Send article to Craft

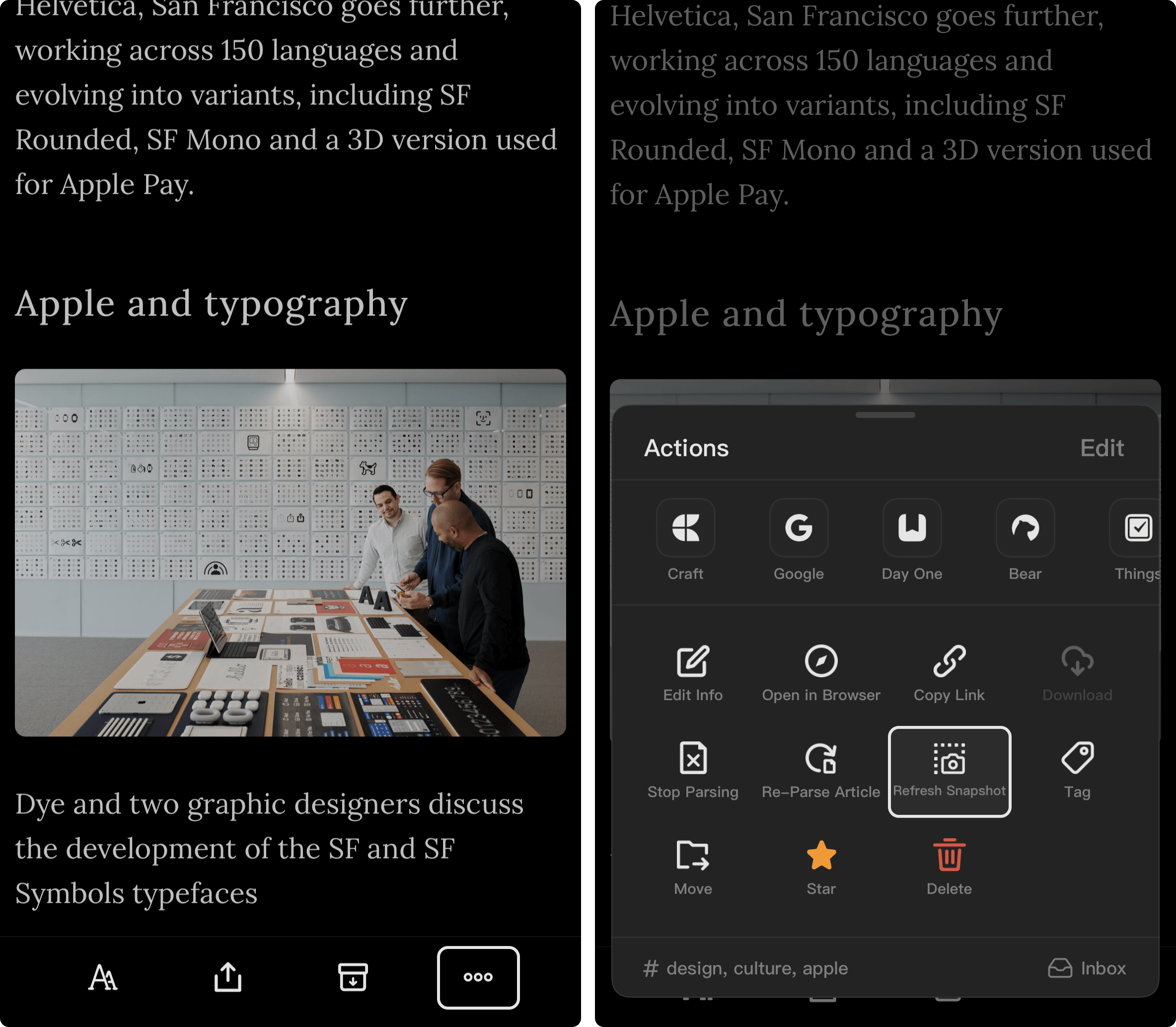pyautogui.click(x=686, y=540)
